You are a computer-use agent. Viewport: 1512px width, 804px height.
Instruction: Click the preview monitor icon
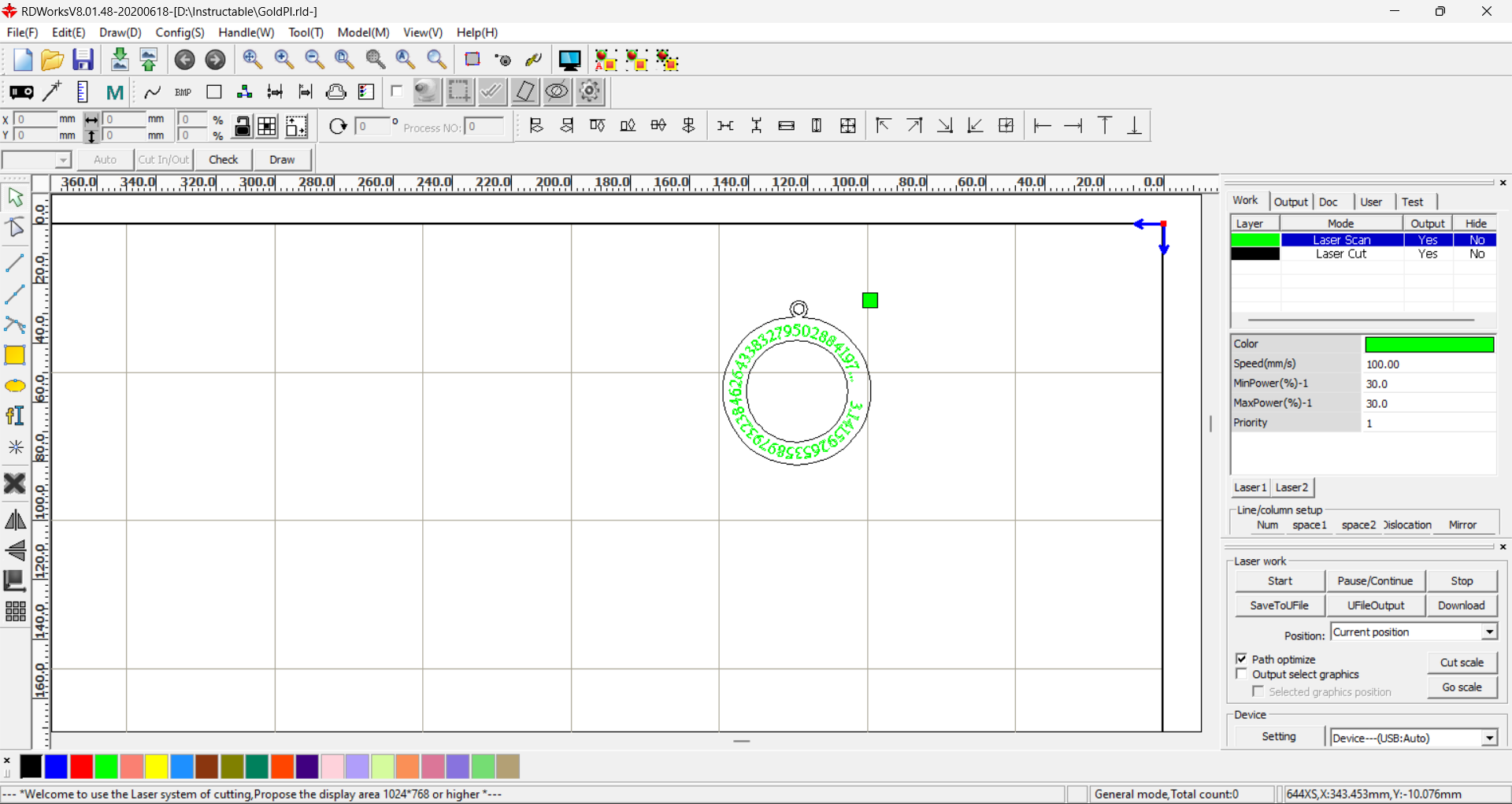click(569, 60)
